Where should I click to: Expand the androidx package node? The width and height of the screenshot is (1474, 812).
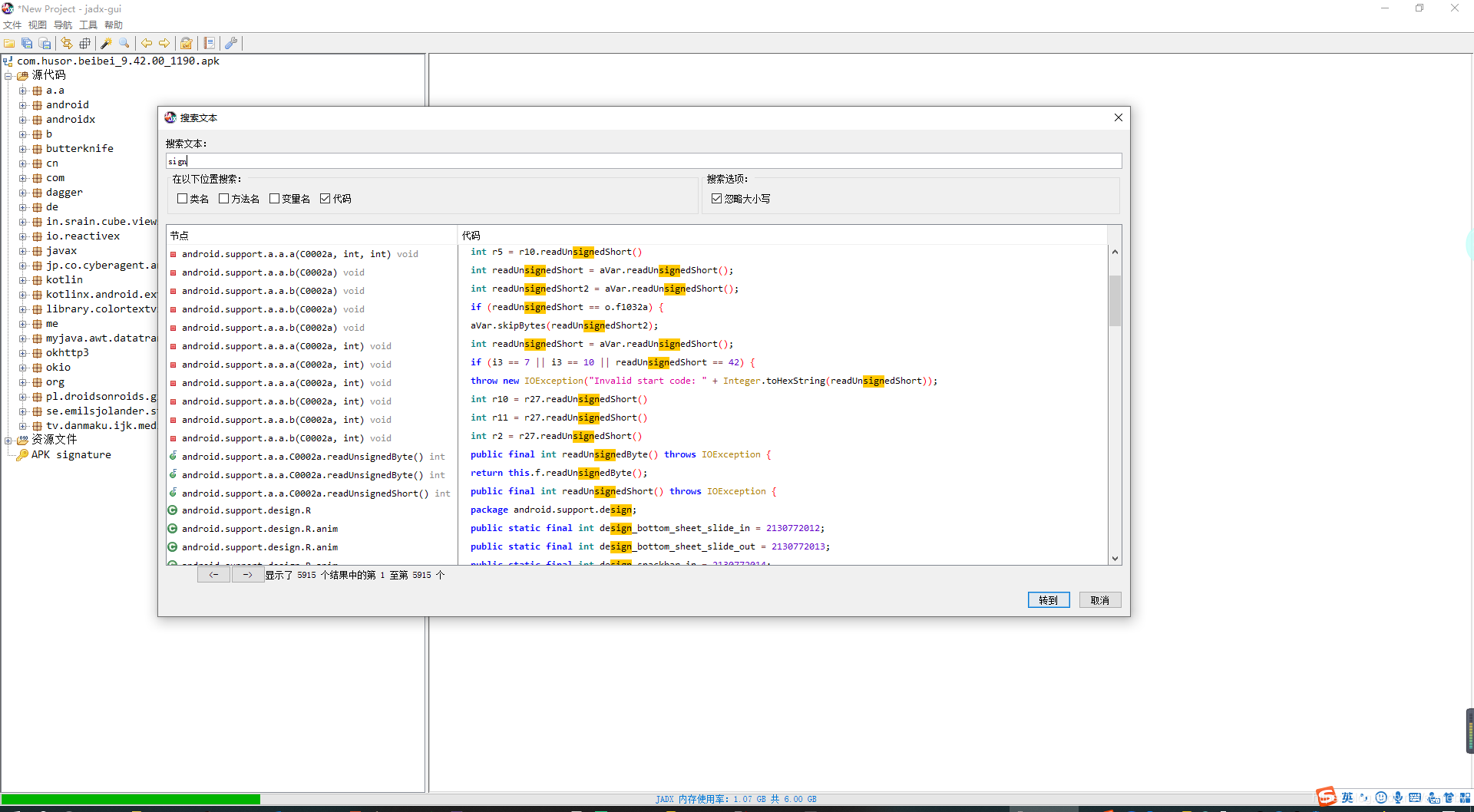[x=23, y=120]
